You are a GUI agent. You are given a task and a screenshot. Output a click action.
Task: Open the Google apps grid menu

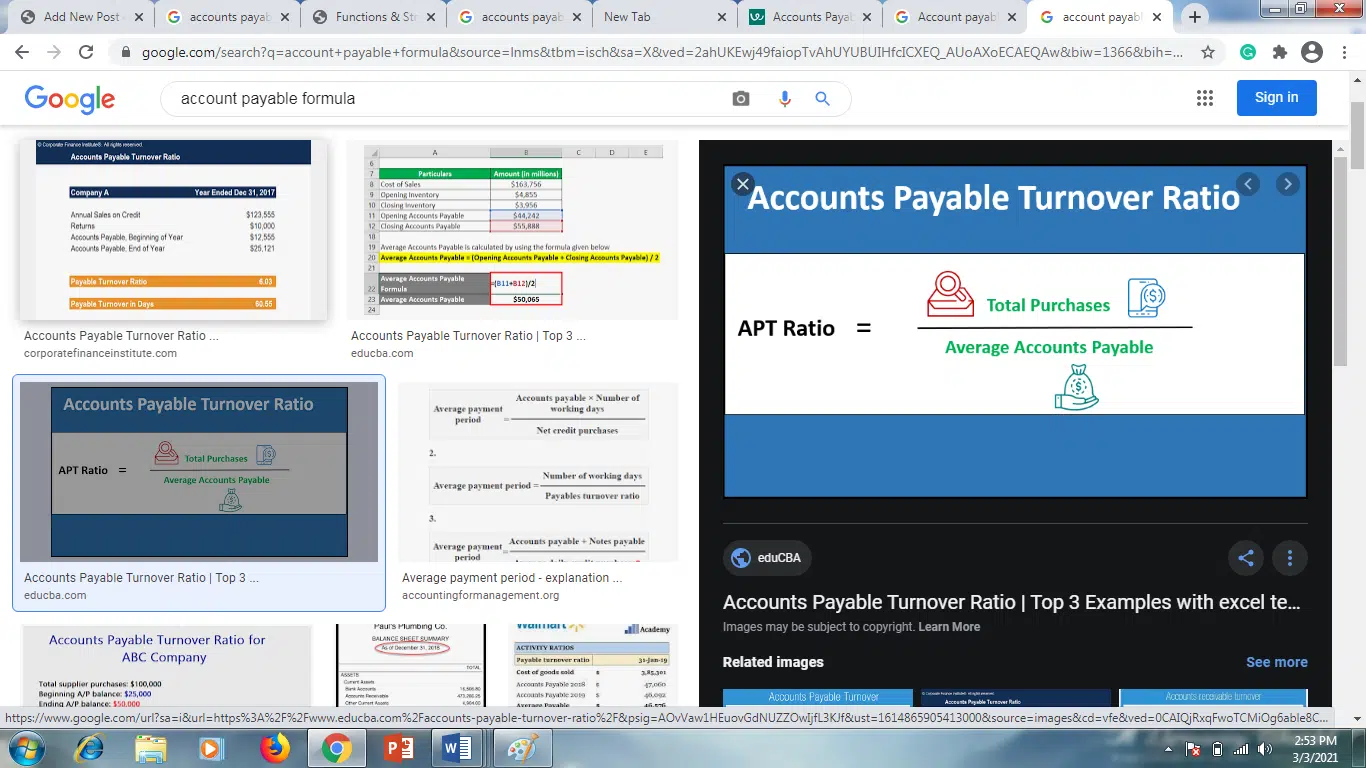[1204, 98]
